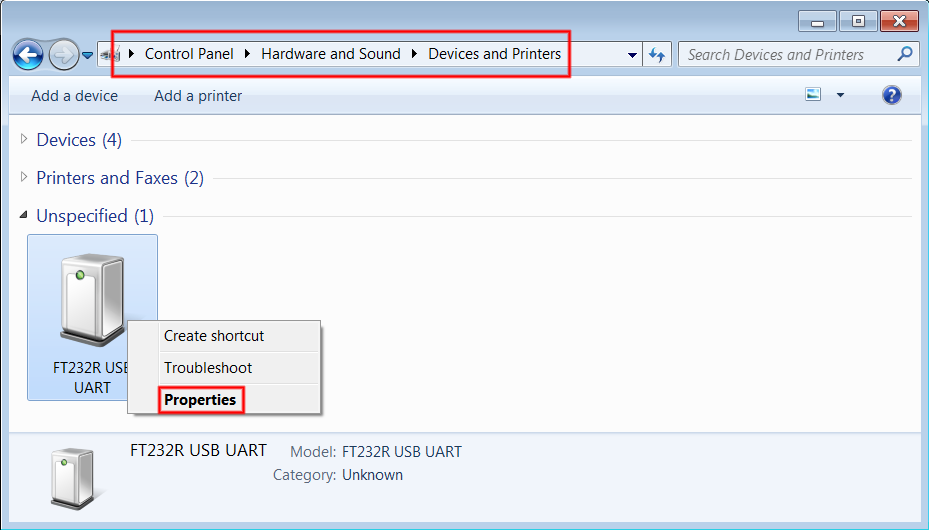Click the refresh button beside address bar

pos(657,55)
